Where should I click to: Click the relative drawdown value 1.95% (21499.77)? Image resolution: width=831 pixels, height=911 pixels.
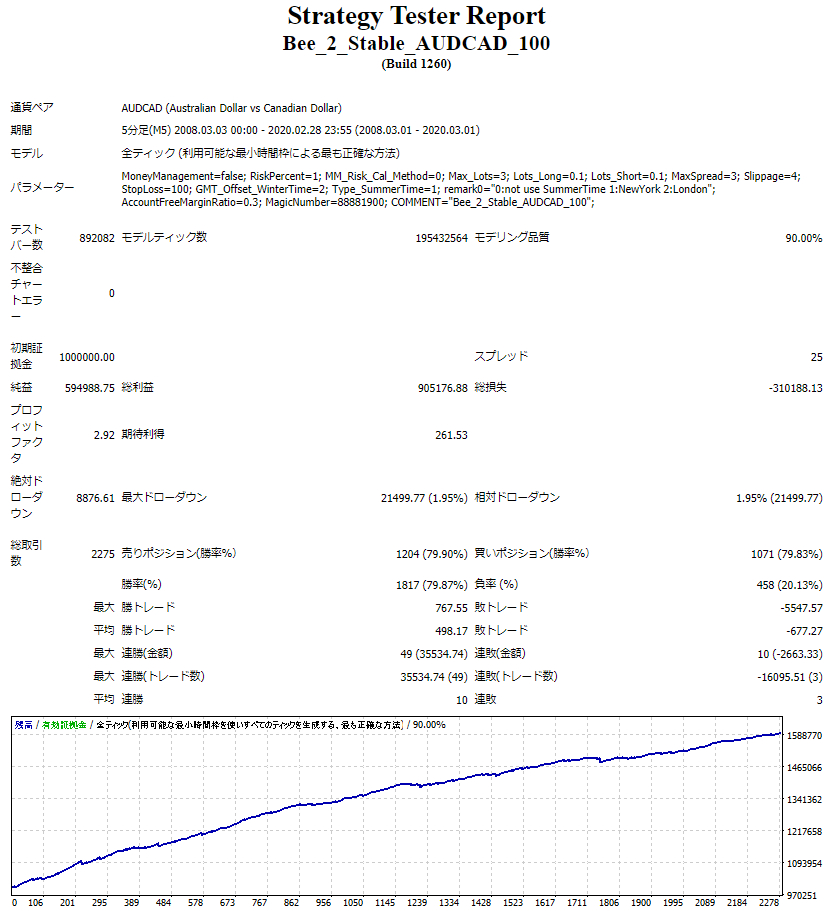point(779,498)
